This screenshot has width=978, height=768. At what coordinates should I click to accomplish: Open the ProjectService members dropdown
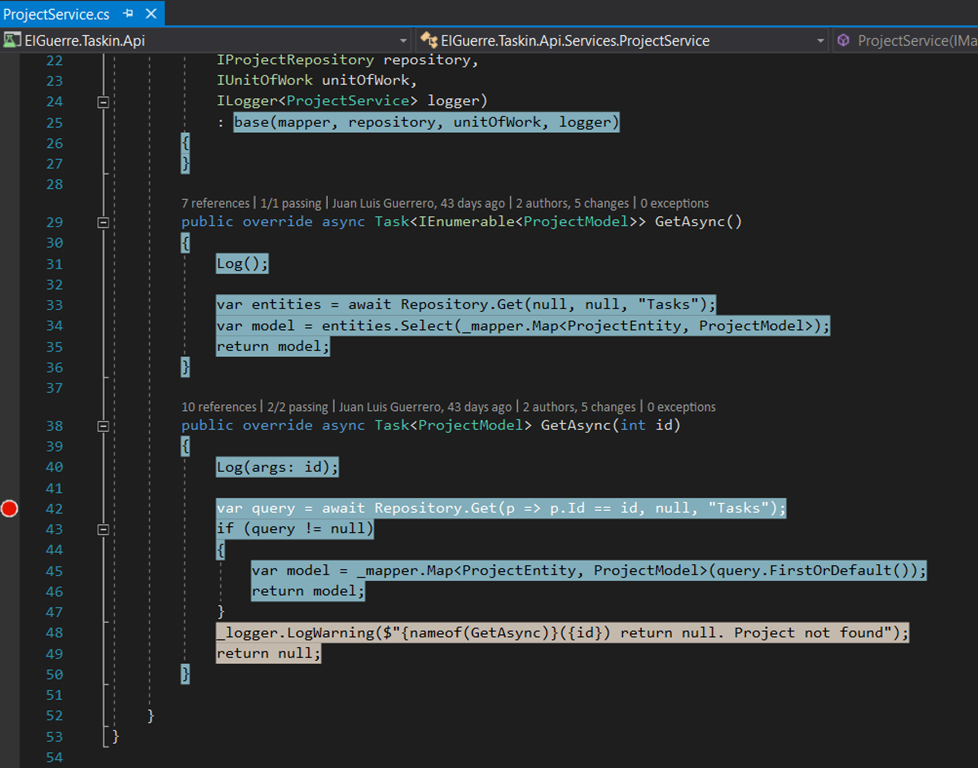915,41
